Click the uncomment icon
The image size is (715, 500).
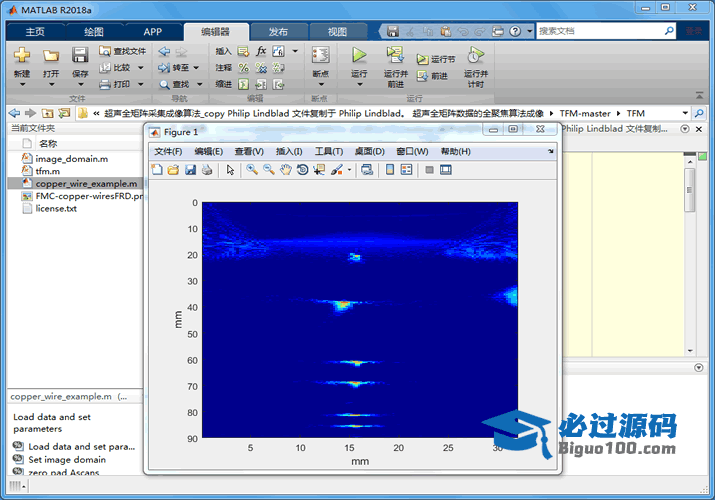(261, 68)
